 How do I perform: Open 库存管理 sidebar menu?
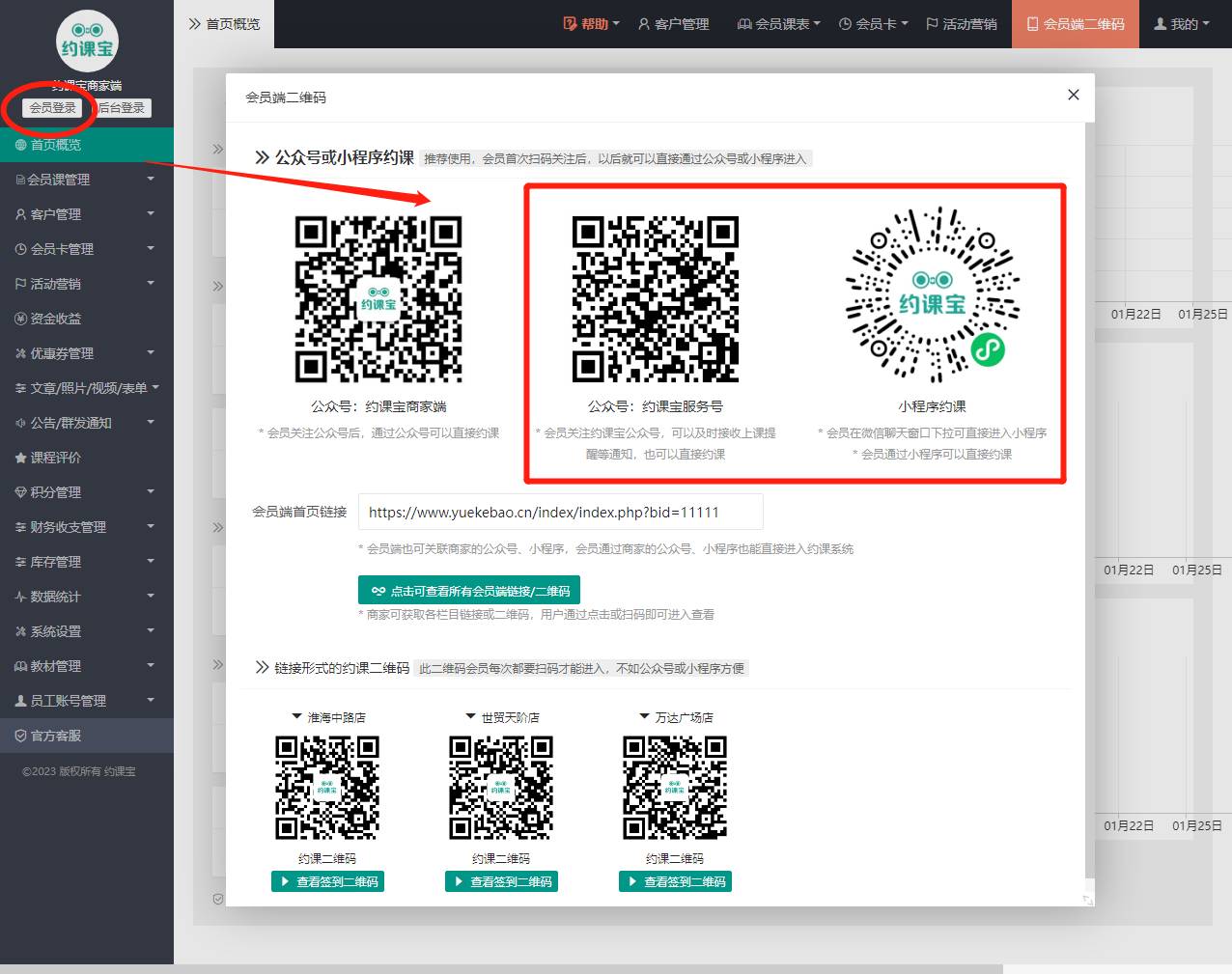[x=87, y=562]
